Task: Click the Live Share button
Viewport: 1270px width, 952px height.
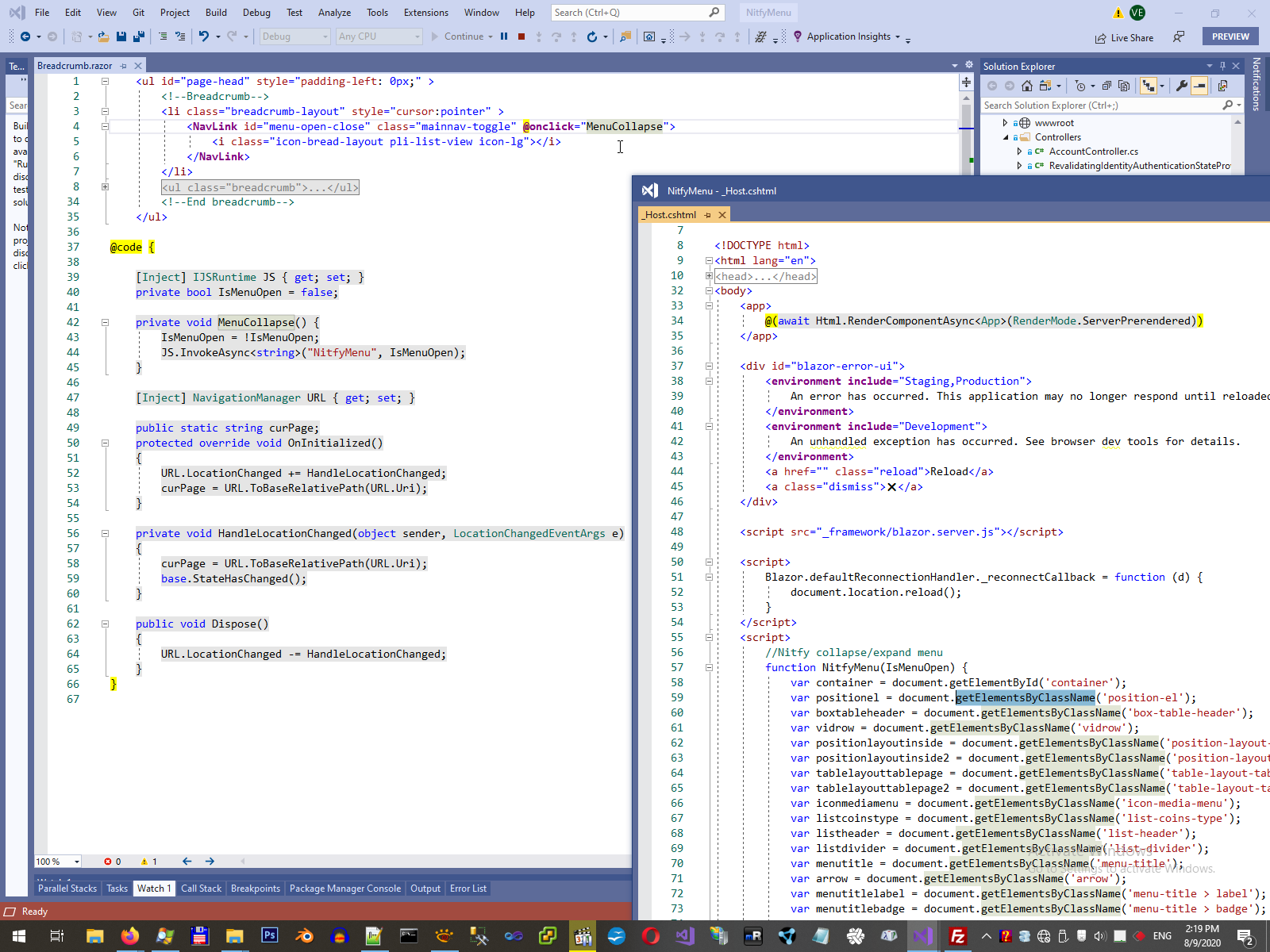Action: click(1124, 37)
